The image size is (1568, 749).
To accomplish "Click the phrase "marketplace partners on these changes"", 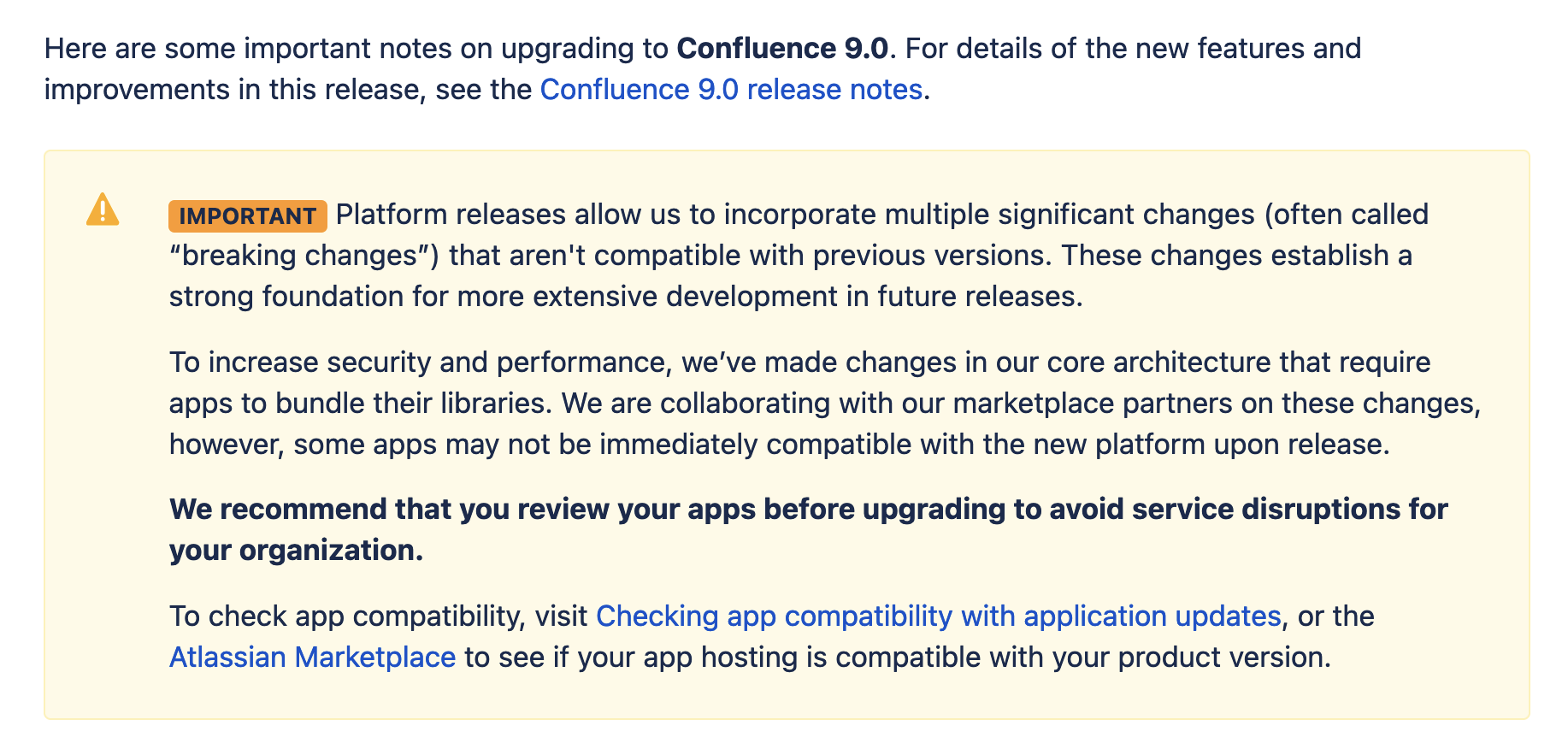I will tap(1217, 404).
